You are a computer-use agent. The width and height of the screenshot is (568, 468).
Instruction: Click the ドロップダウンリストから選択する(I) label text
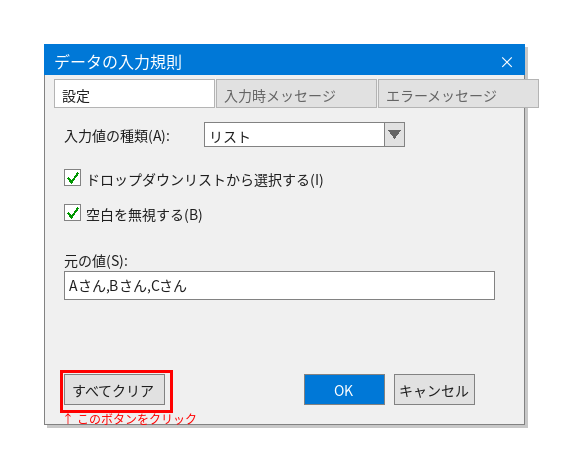coord(205,180)
